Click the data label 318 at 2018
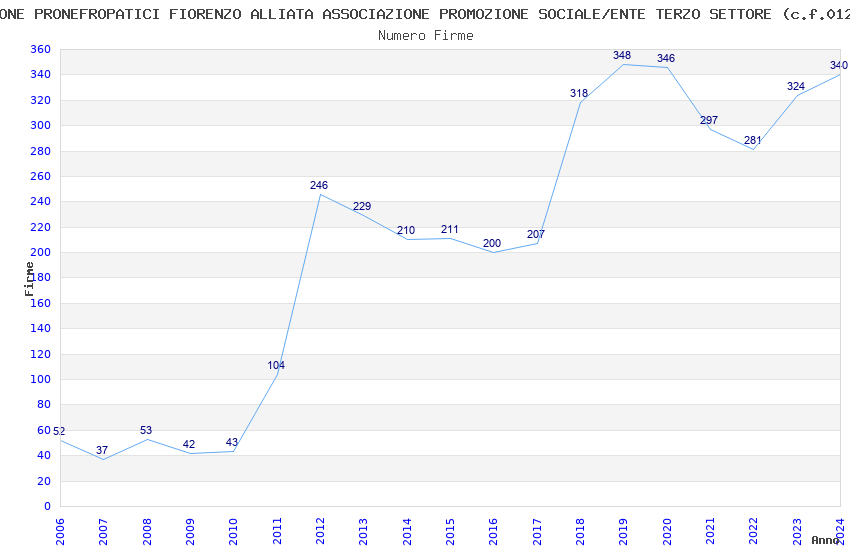Screen dimensions: 850x550 pyautogui.click(x=579, y=94)
